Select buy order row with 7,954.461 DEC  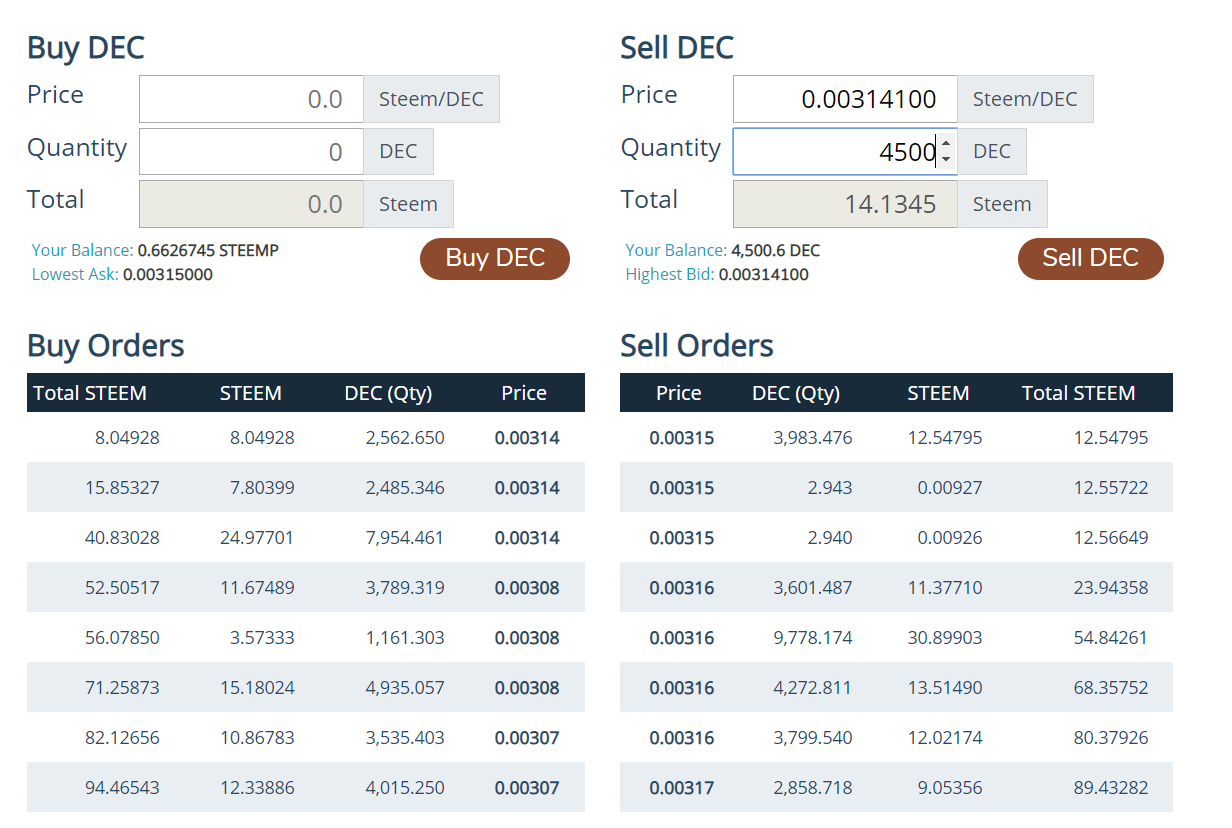coord(305,538)
